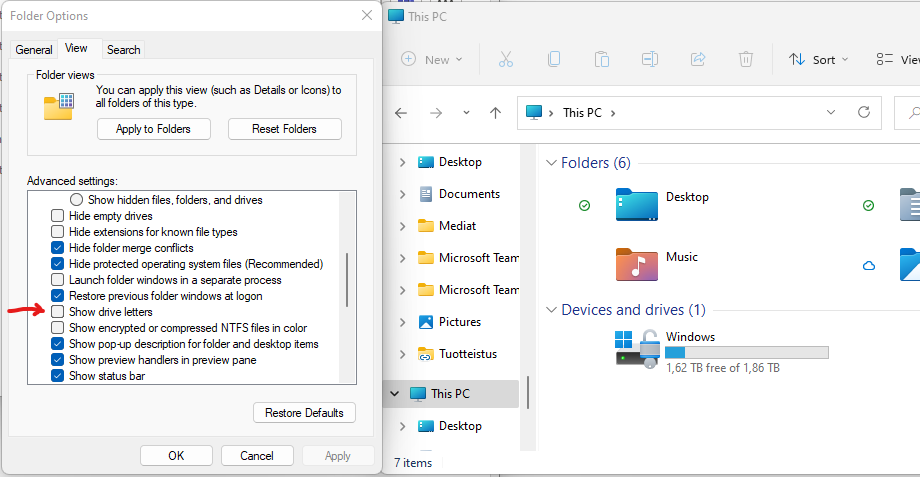The width and height of the screenshot is (920, 477).
Task: Close the Folder Options dialog
Action: 367,15
